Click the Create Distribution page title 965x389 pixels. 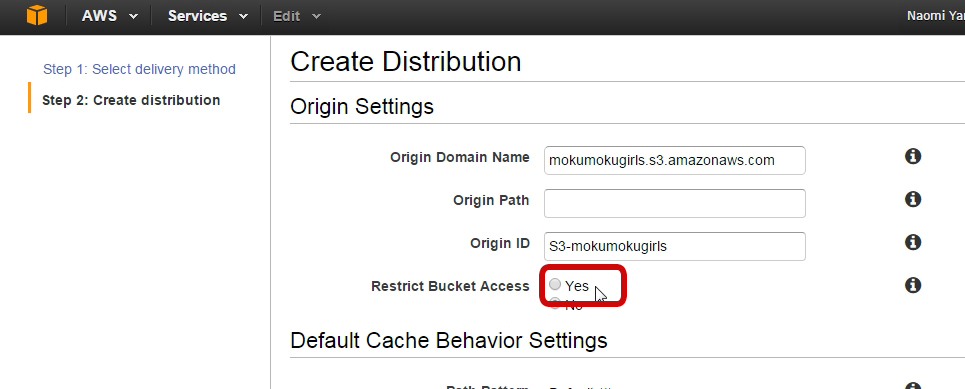click(406, 62)
